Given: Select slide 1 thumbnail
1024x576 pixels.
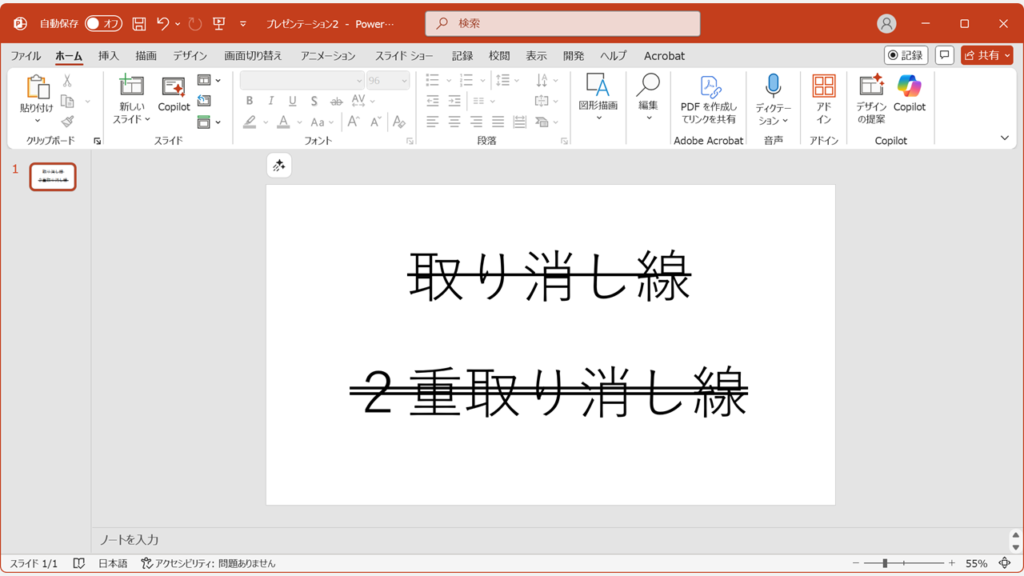Looking at the screenshot, I should 53,177.
